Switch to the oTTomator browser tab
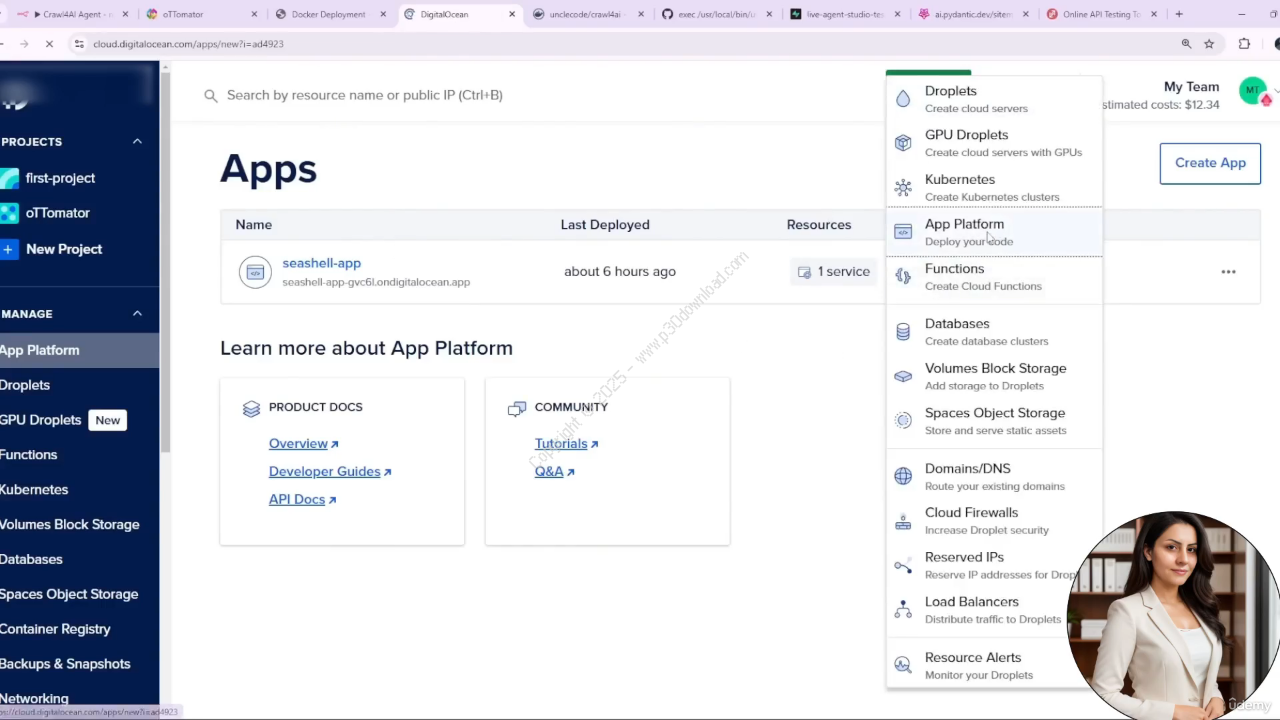The image size is (1280, 720). pyautogui.click(x=201, y=14)
